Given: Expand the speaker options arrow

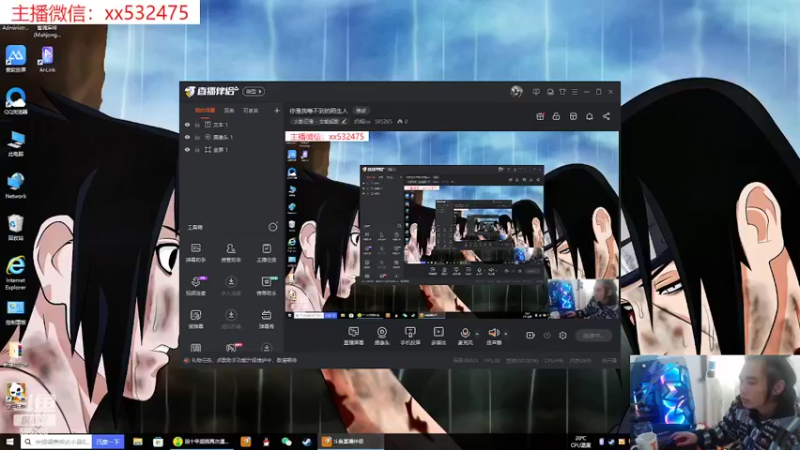Looking at the screenshot, I should [506, 334].
